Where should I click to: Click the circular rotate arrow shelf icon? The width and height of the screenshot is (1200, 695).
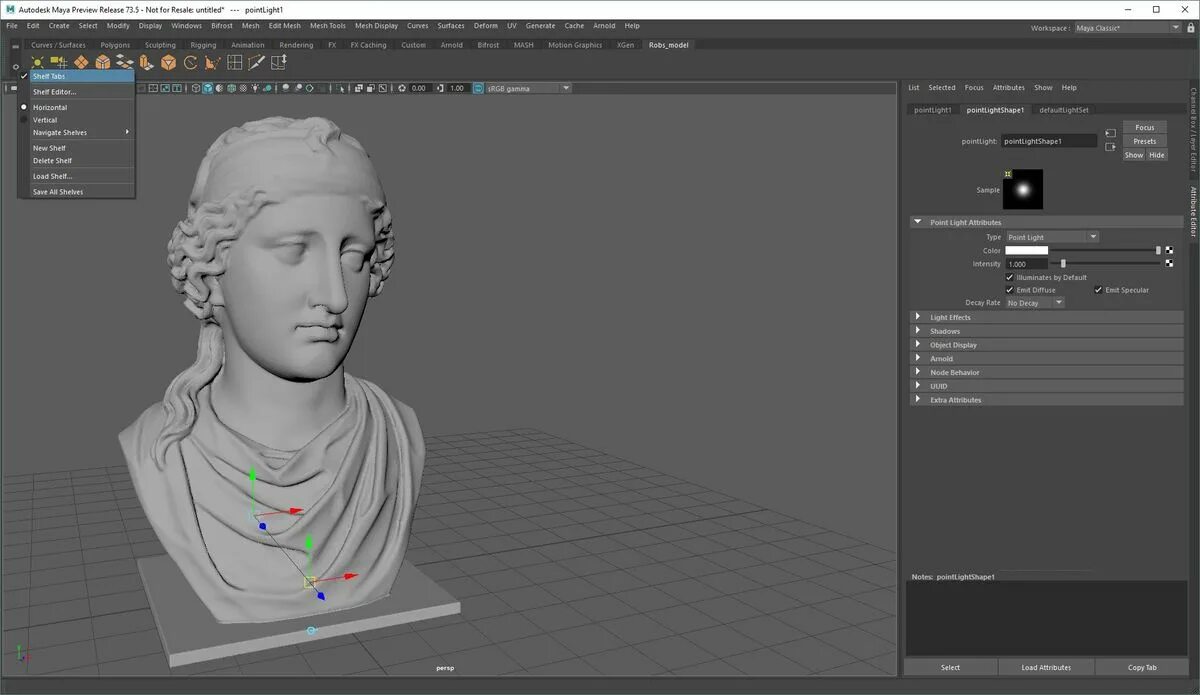(190, 62)
